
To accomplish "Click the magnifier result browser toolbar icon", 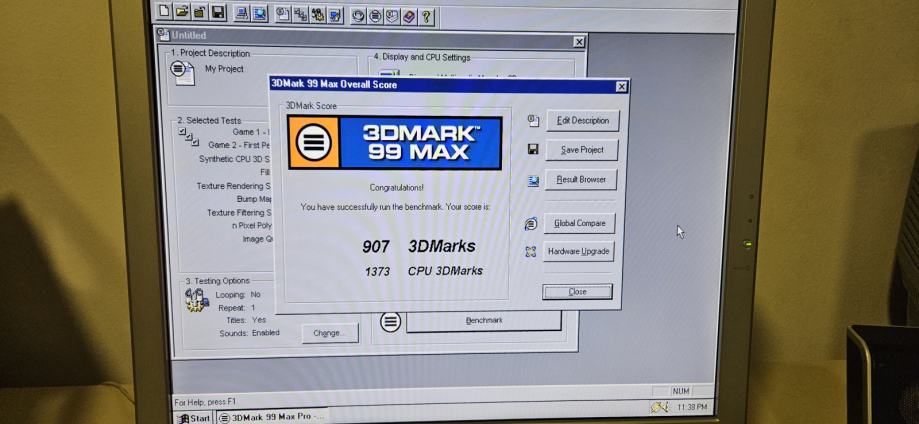I will pos(260,13).
